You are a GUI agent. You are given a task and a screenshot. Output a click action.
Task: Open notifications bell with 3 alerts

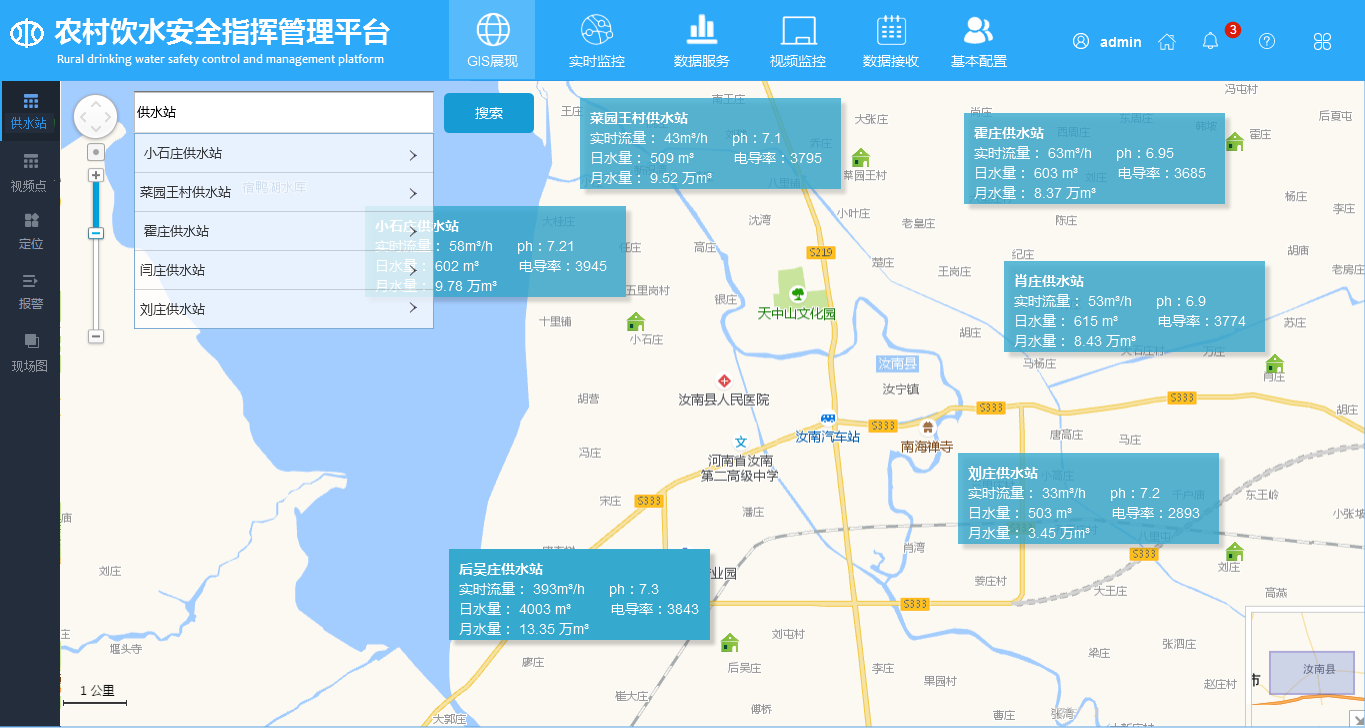click(1211, 41)
